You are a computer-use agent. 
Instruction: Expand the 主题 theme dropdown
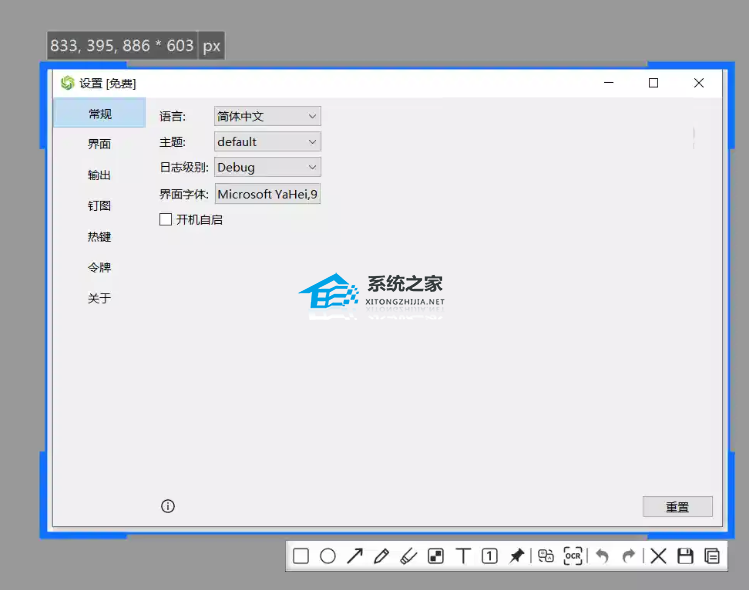click(x=267, y=142)
